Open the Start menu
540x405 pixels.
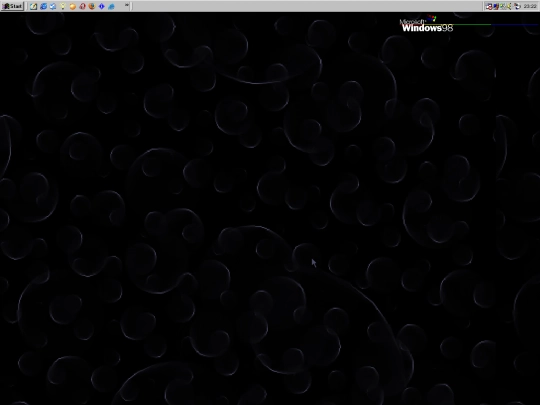[12, 6]
